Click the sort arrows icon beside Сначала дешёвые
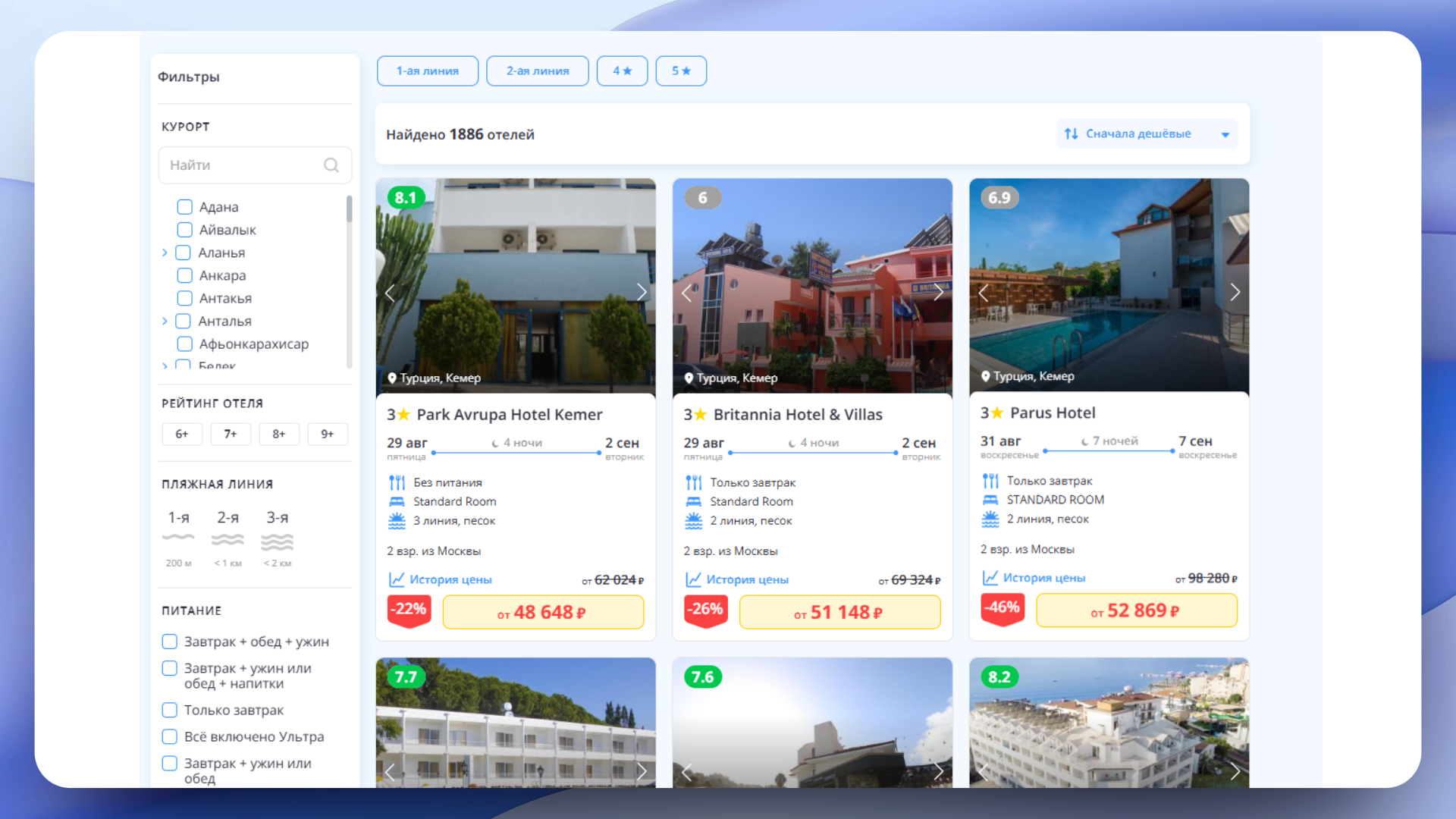Image resolution: width=1456 pixels, height=819 pixels. 1071,134
